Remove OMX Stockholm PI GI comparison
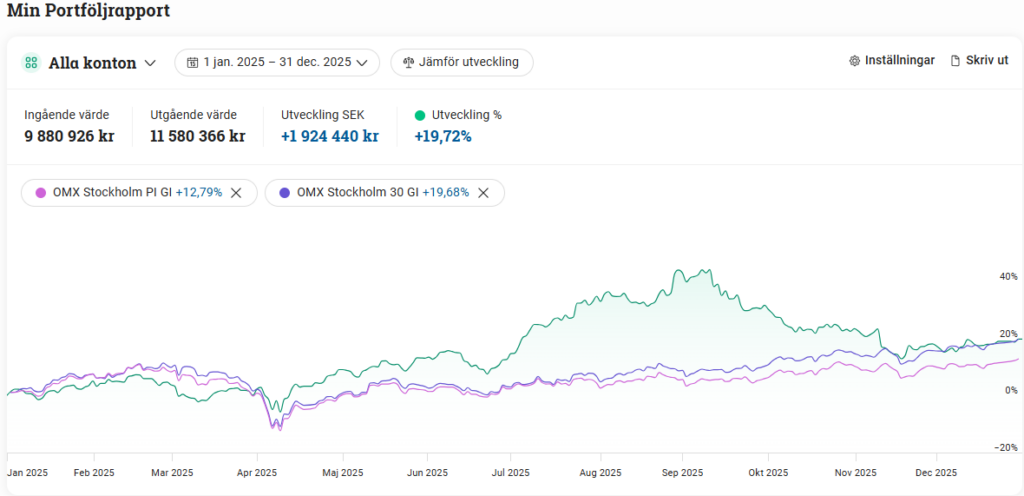 pos(236,193)
